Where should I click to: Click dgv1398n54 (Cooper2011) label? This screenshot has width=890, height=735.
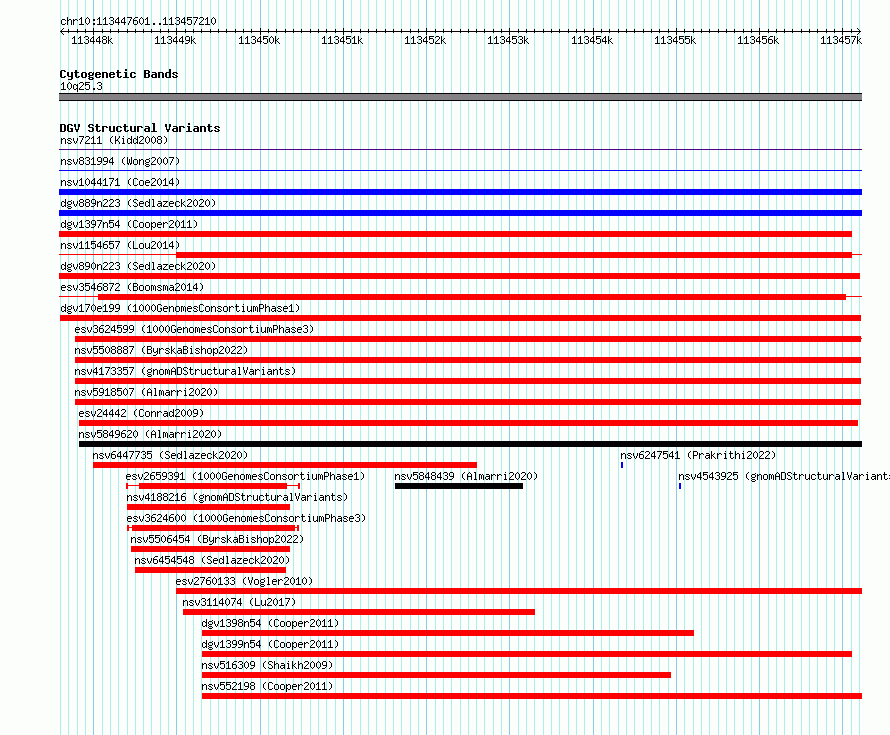click(270, 623)
